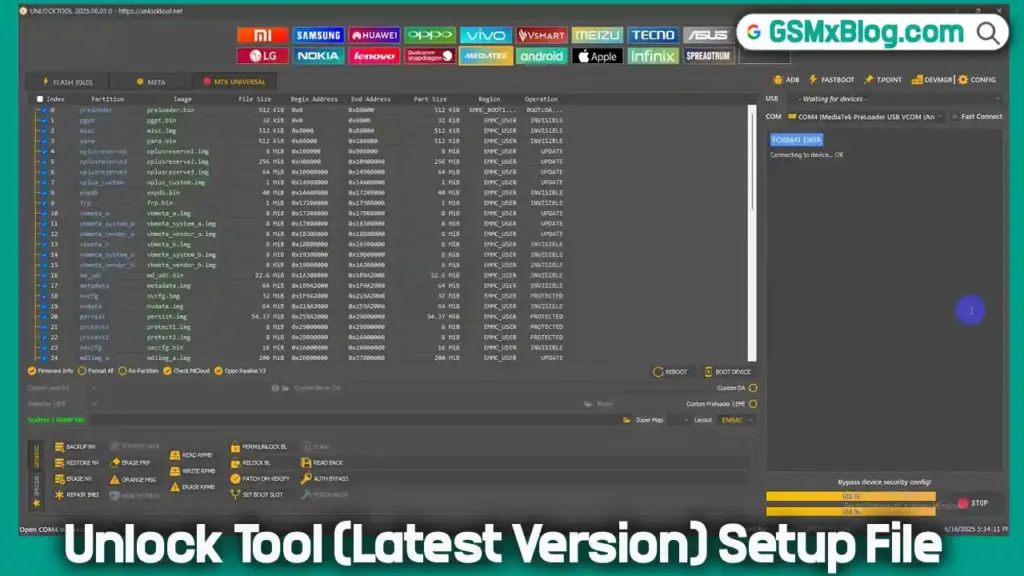This screenshot has width=1024, height=576.
Task: Run Erase RPMB
Action: (x=193, y=487)
